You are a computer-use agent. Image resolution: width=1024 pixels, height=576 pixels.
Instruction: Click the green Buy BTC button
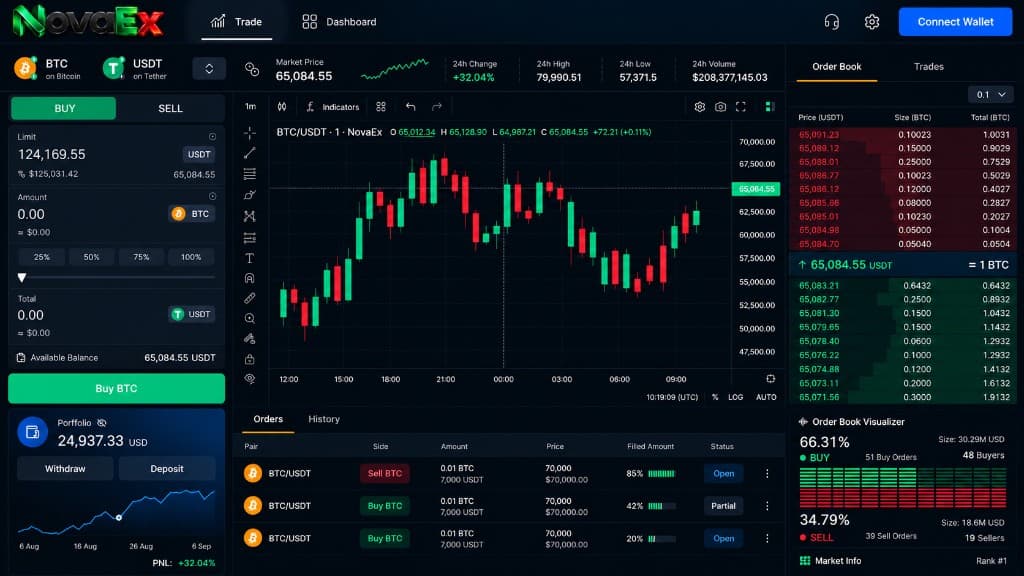click(116, 389)
